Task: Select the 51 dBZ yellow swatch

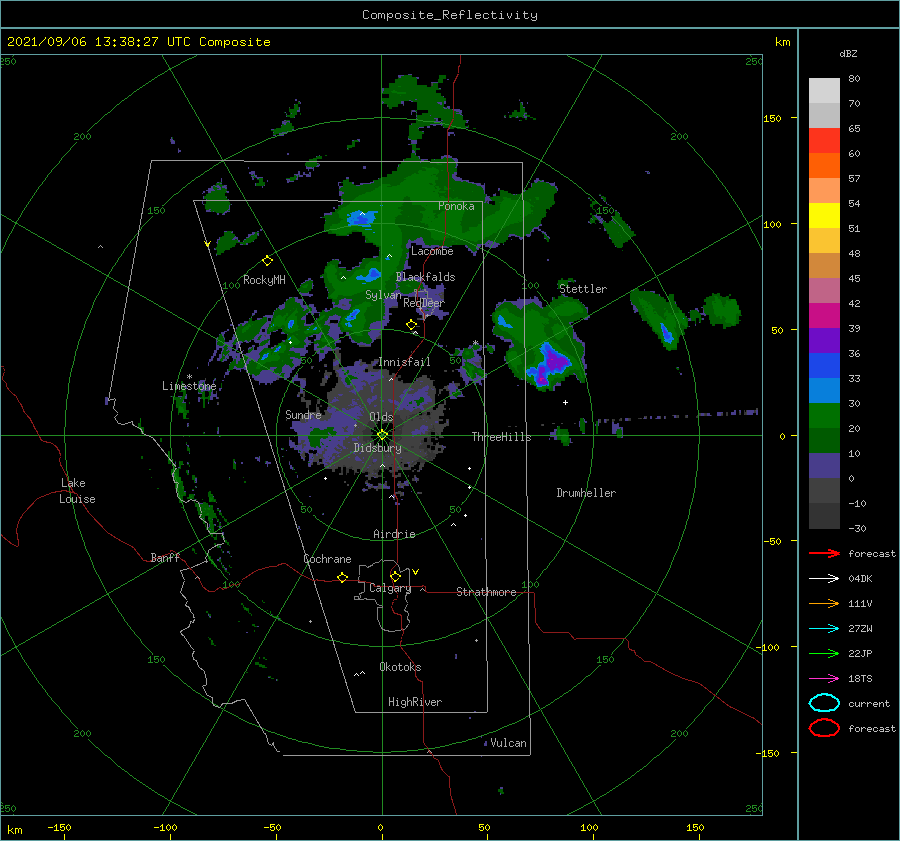Action: pos(824,216)
